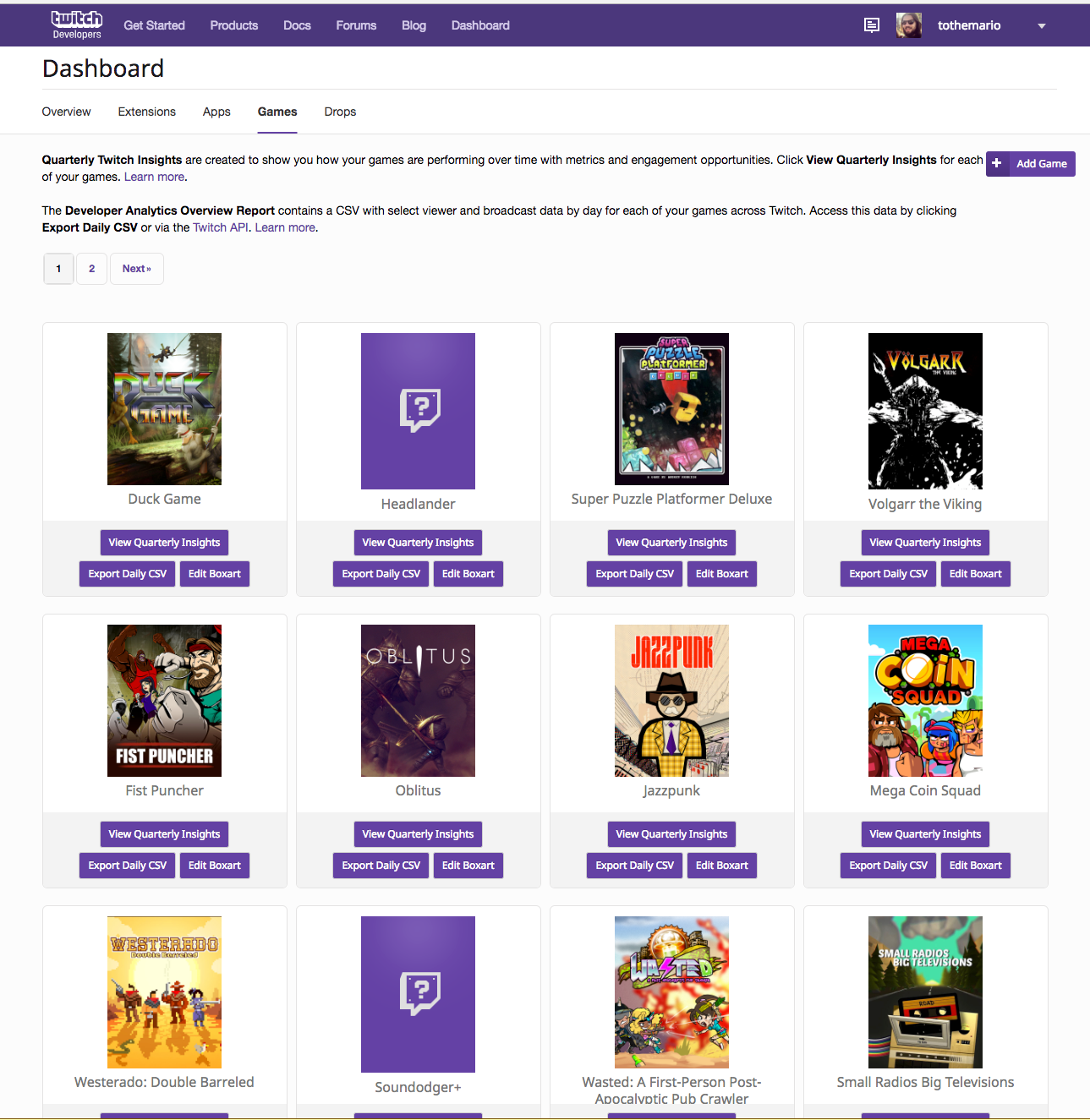Open the messages icon in header
The height and width of the screenshot is (1120, 1090).
pos(872,25)
